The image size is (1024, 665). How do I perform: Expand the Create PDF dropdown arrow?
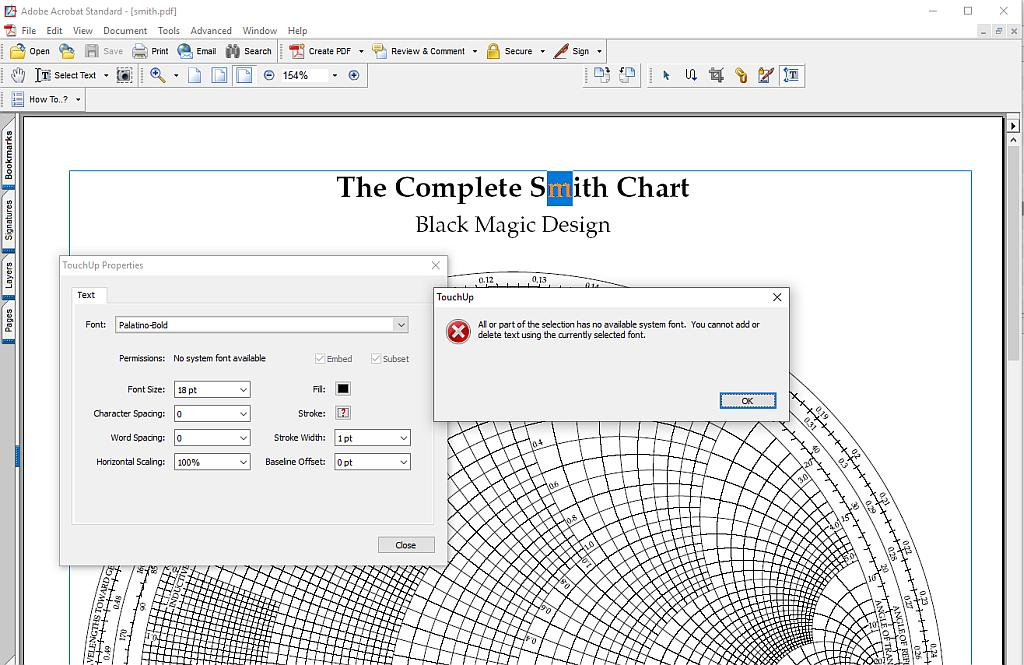[361, 51]
